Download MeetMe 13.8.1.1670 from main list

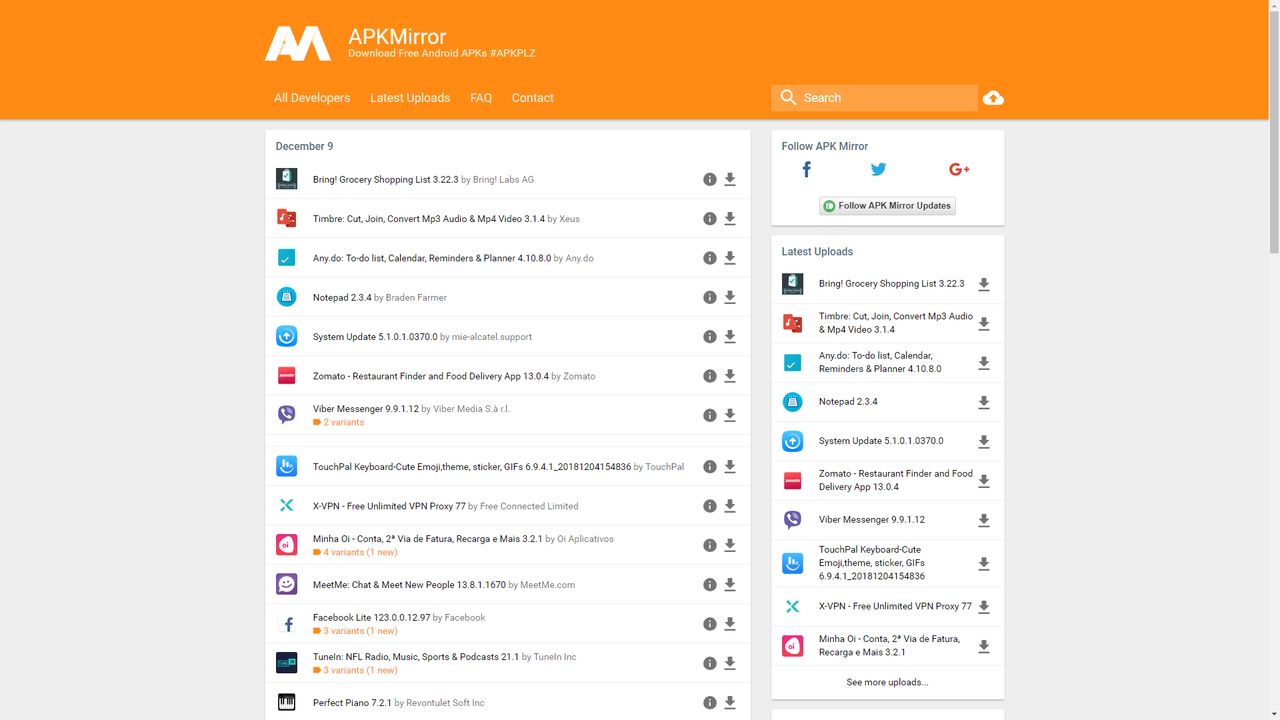(730, 585)
